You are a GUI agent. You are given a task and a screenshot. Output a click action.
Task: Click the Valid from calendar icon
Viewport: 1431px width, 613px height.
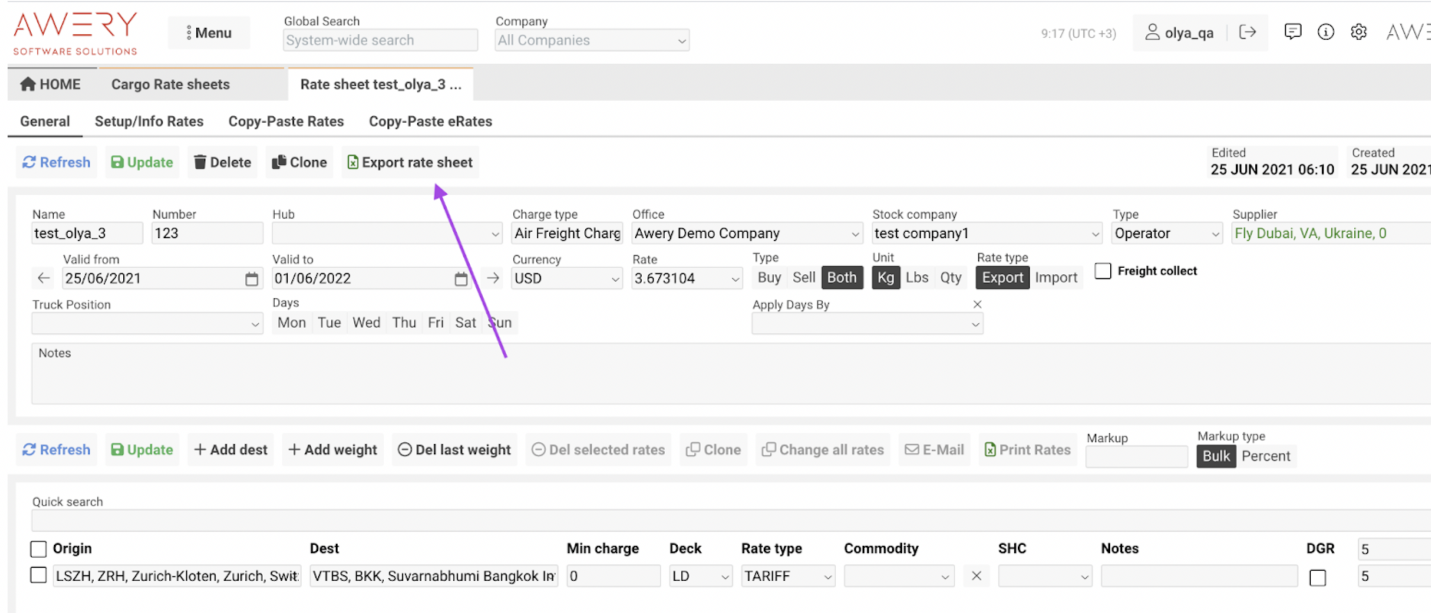click(x=252, y=279)
